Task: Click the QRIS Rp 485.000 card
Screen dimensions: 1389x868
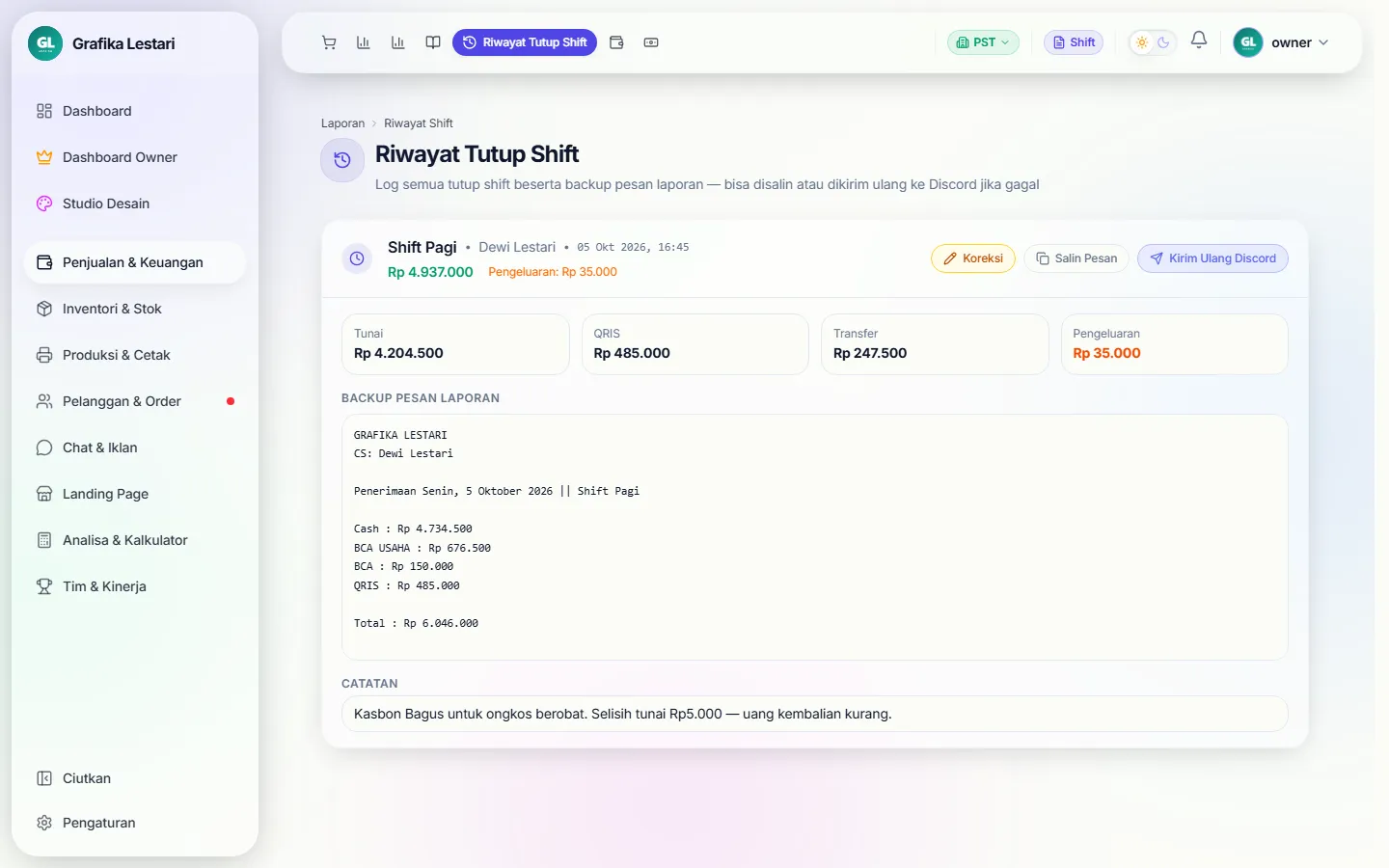Action: point(695,344)
